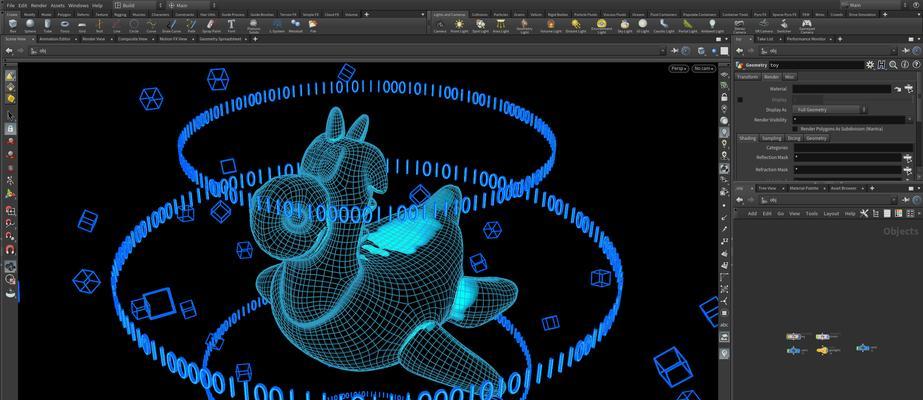Open the Refraction Mask chooser button
The image size is (923, 400).
[909, 170]
